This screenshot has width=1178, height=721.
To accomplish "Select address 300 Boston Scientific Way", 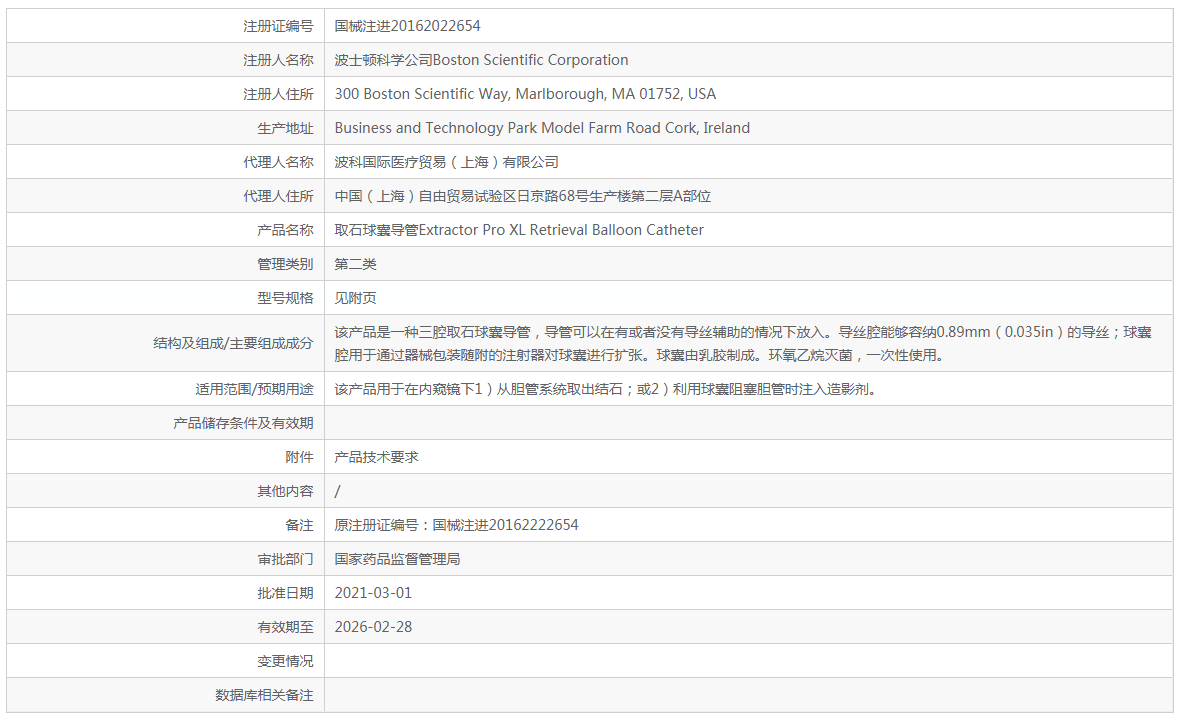I will pyautogui.click(x=525, y=94).
